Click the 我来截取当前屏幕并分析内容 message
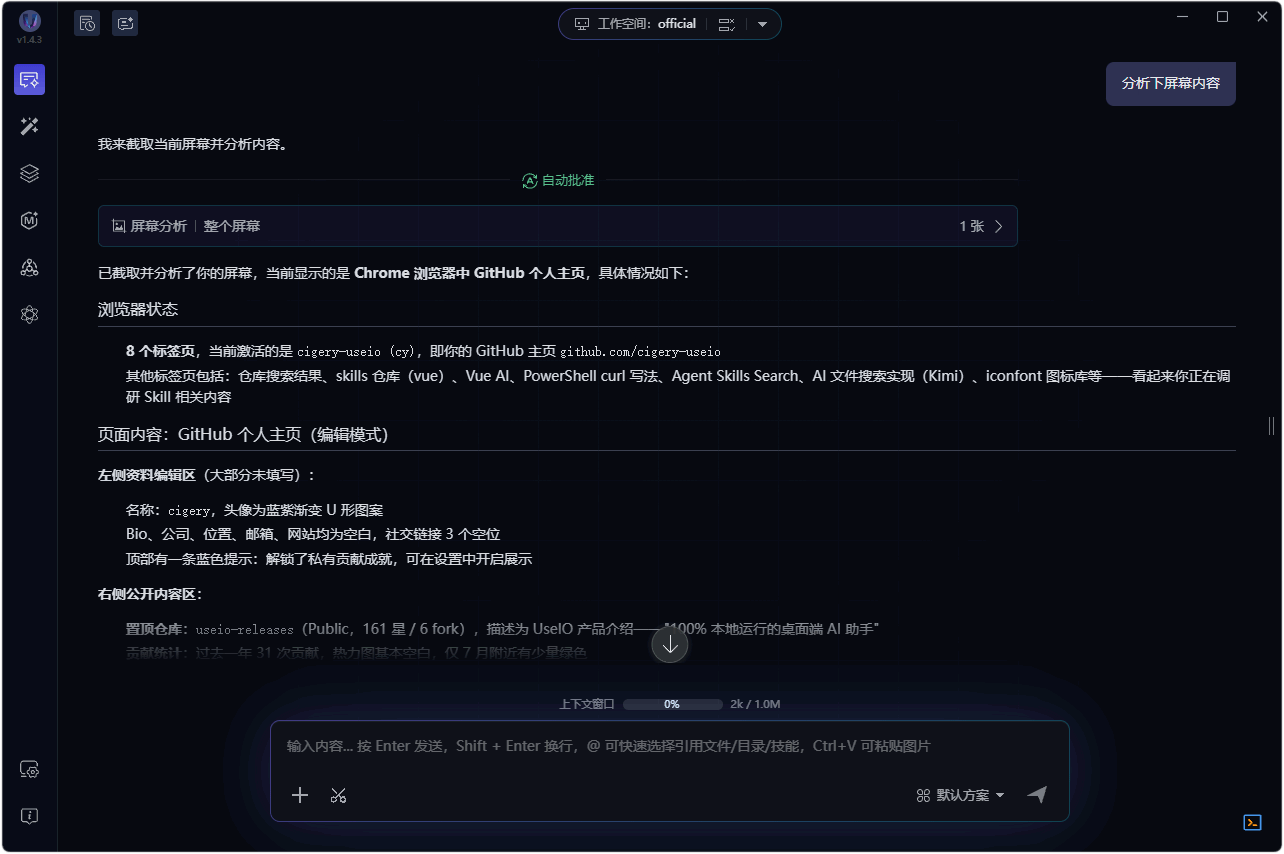The height and width of the screenshot is (854, 1284). click(193, 144)
